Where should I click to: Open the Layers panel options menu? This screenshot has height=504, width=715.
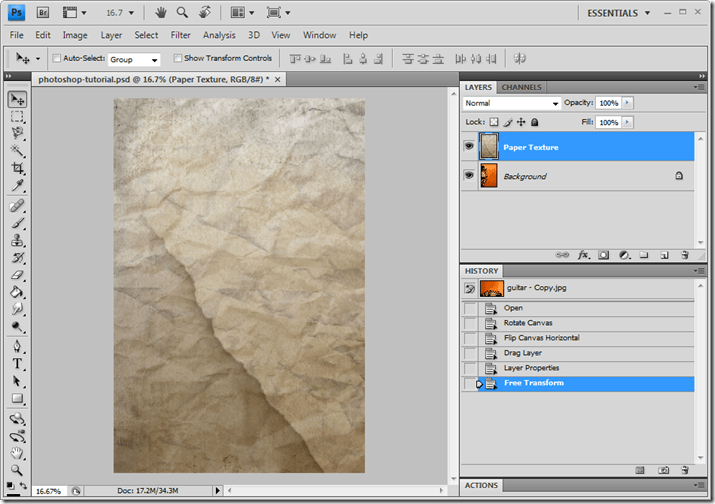coord(698,87)
